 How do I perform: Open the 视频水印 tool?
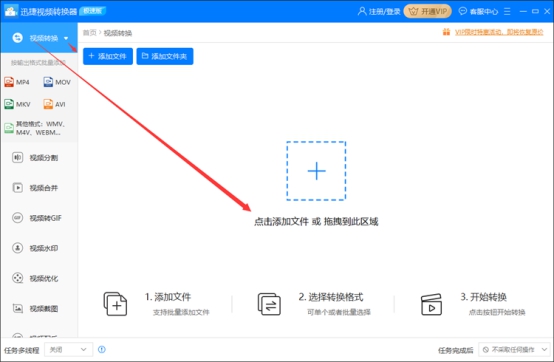point(39,248)
